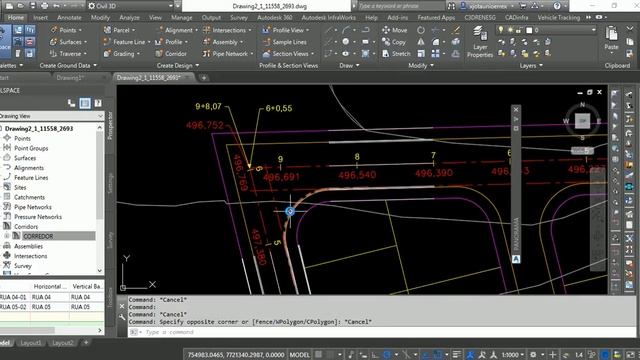Toggle the grid display in status bar

pyautogui.click(x=319, y=355)
